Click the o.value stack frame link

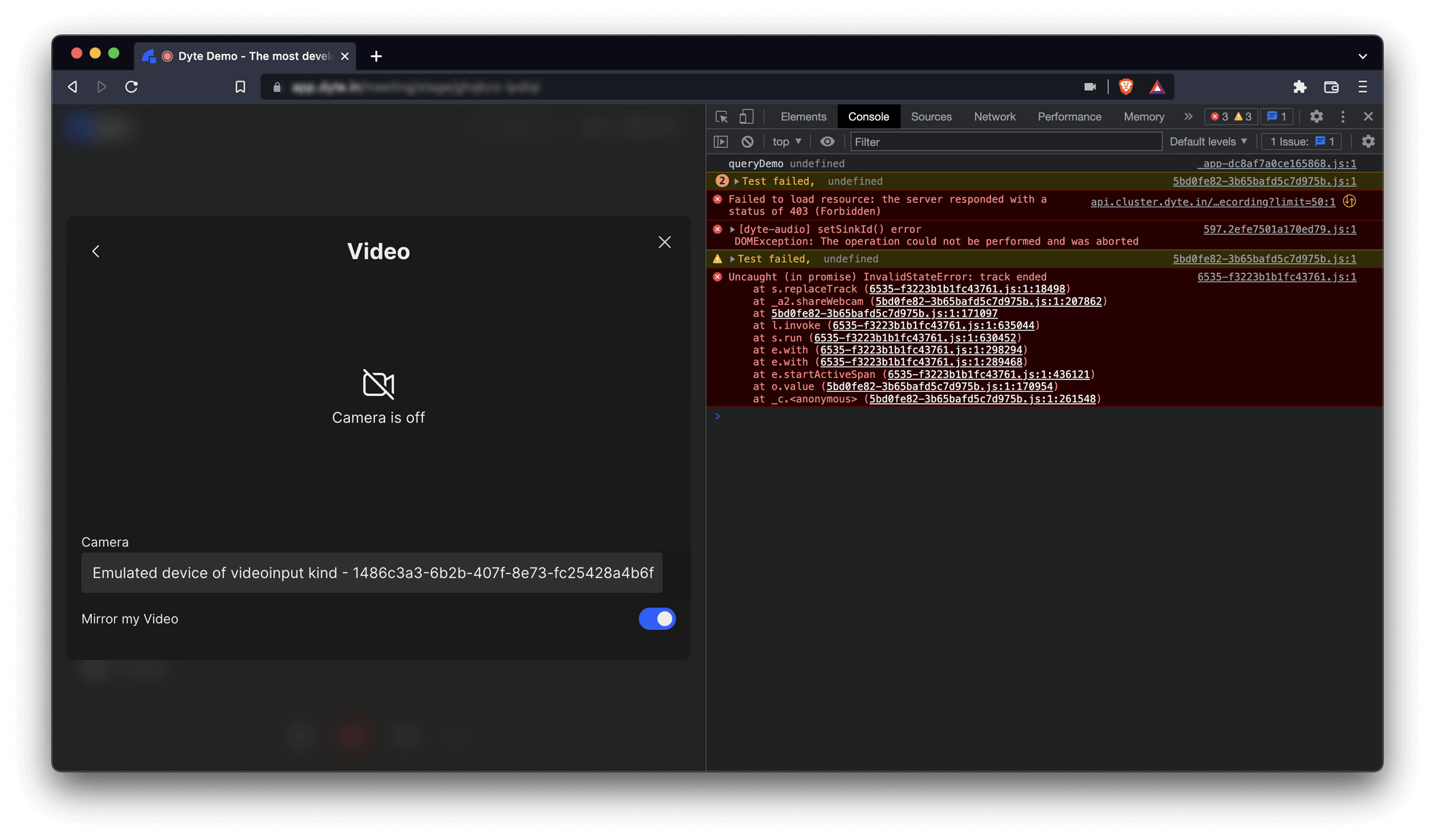click(939, 387)
